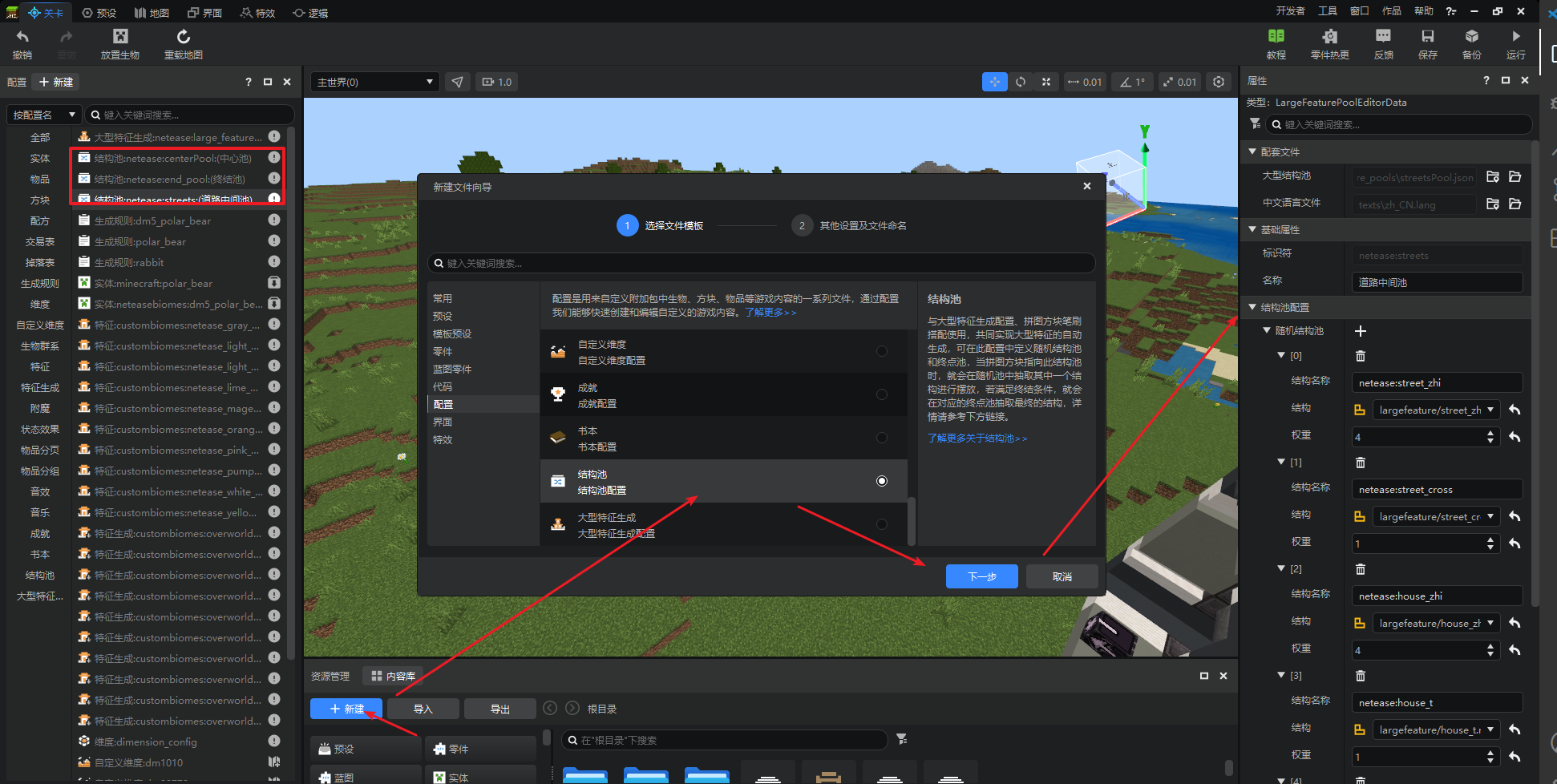Click the viewport settings gear icon
The image size is (1557, 784).
[1219, 82]
